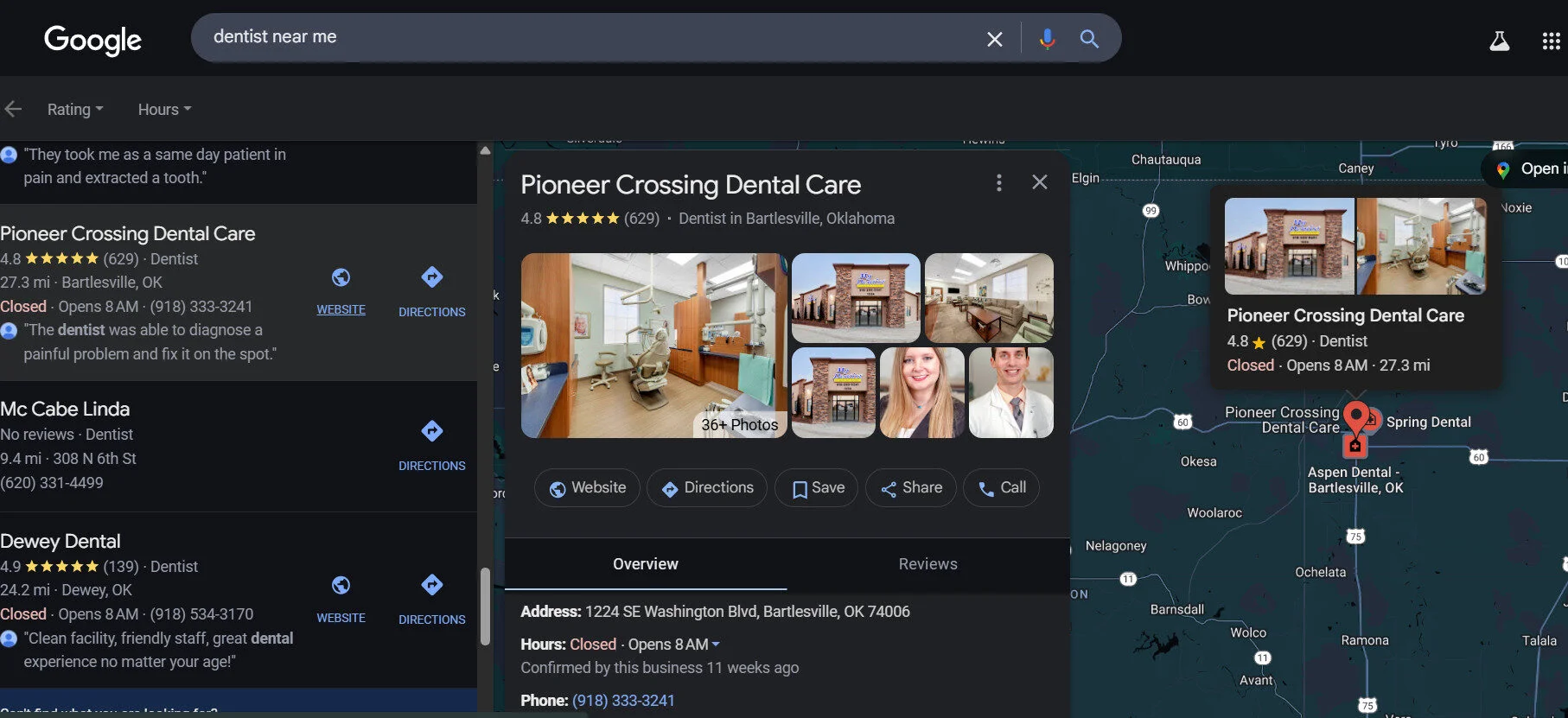Click the Chautauqua label on map
Image resolution: width=1568 pixels, height=718 pixels.
1166,160
